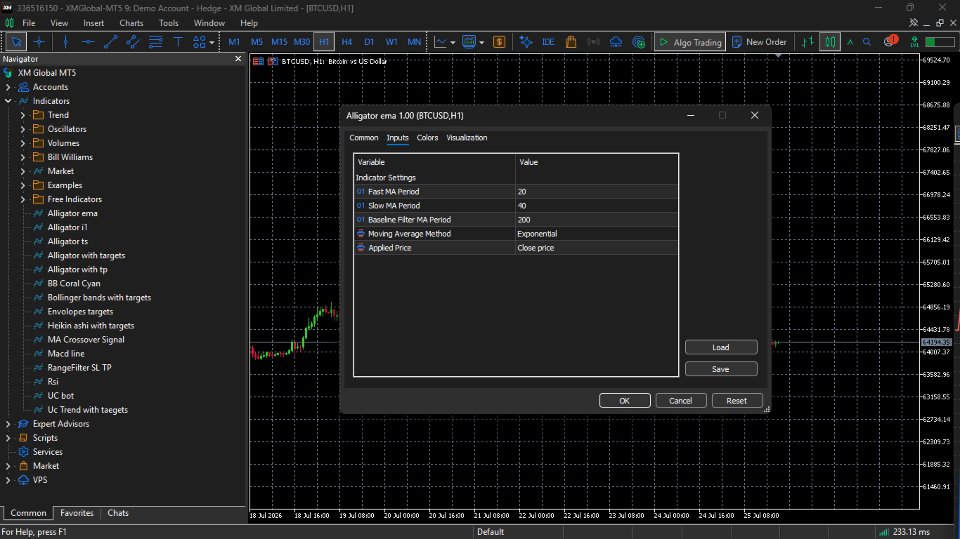
Task: Switch chart to M30 timeframe
Action: (302, 42)
